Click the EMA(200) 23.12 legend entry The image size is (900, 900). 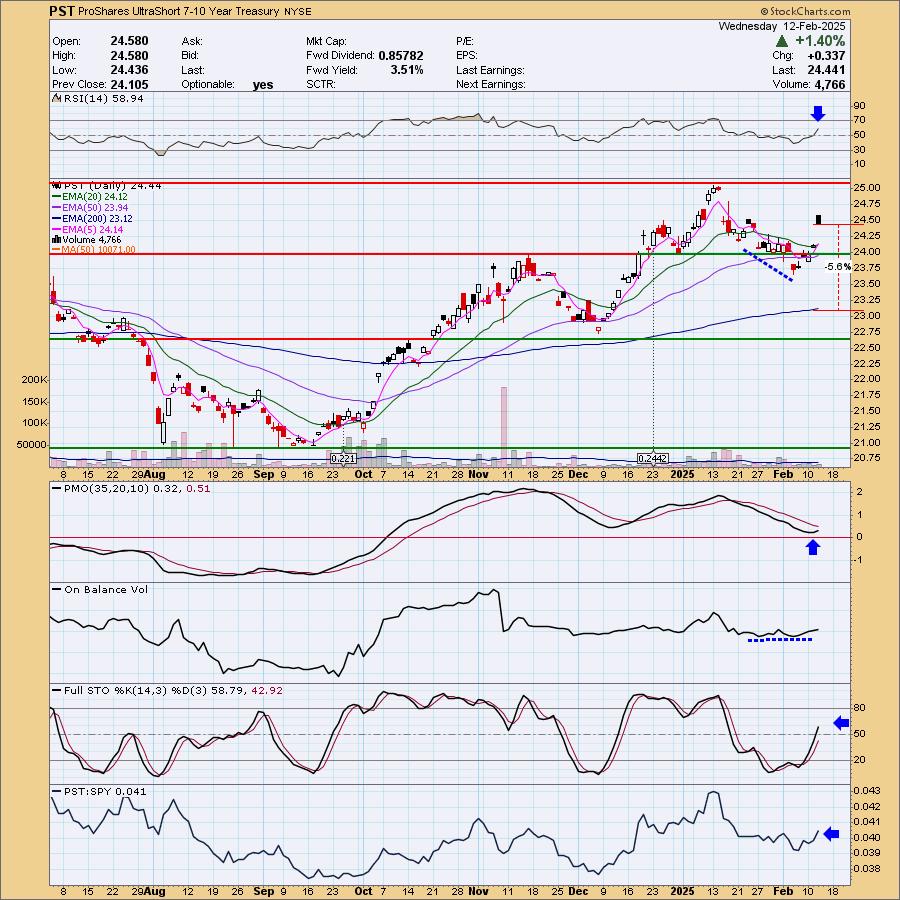pyautogui.click(x=97, y=219)
